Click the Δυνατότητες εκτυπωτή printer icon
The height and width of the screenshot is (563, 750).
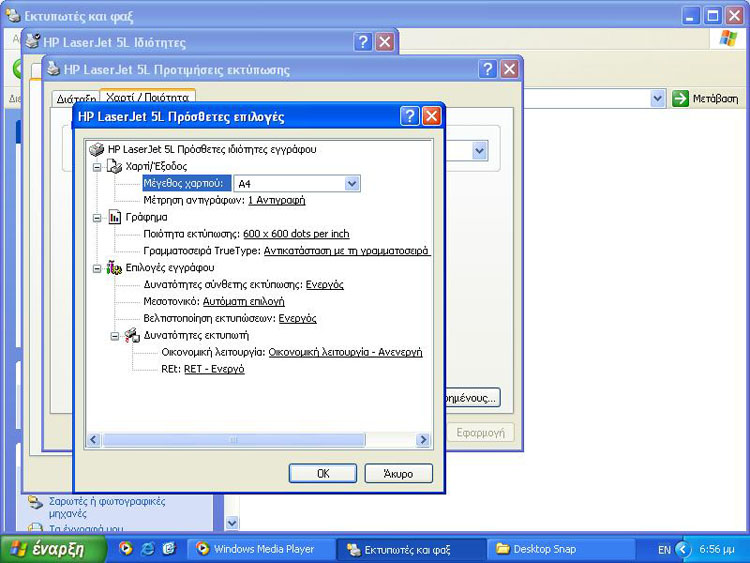132,335
